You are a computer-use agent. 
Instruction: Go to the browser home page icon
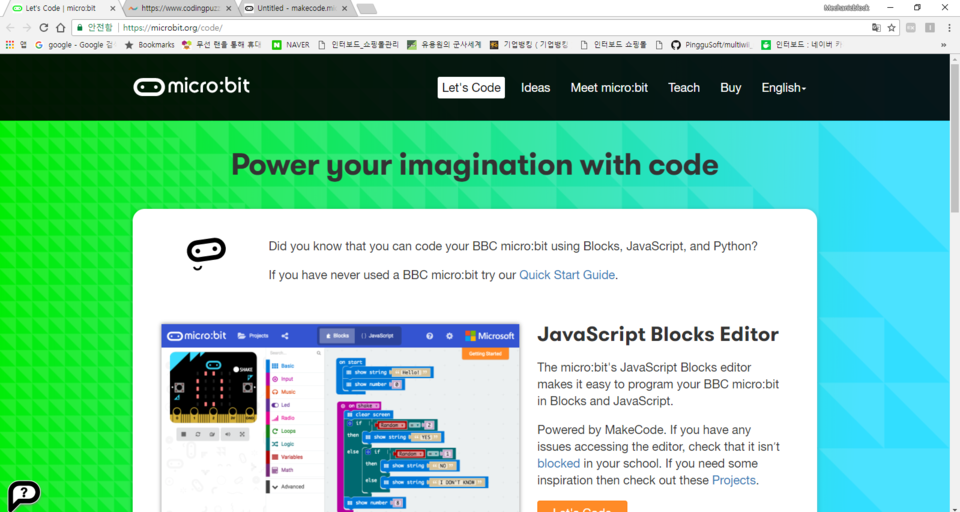[60, 28]
